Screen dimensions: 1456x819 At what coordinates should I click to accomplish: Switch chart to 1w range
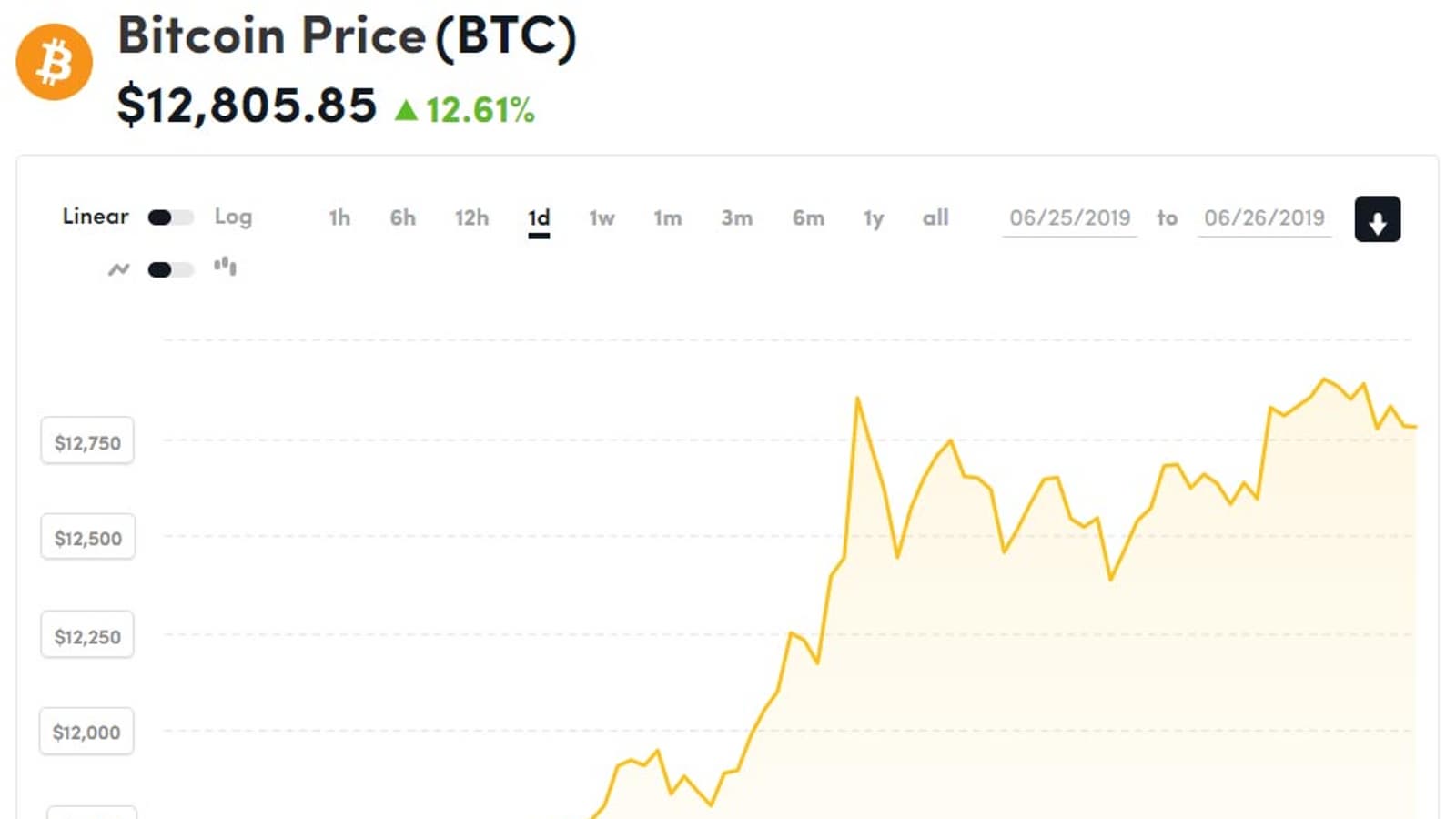(602, 217)
